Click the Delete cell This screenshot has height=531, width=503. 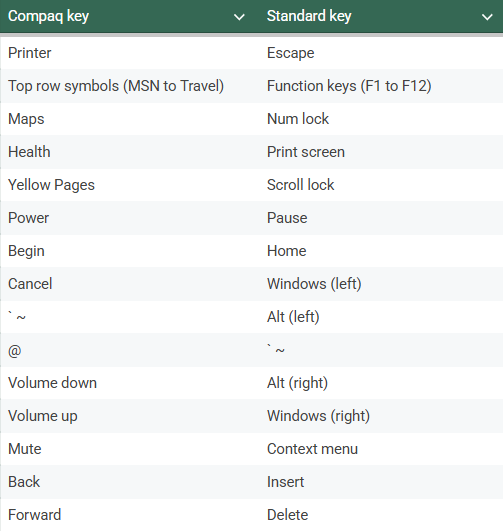tap(381, 515)
